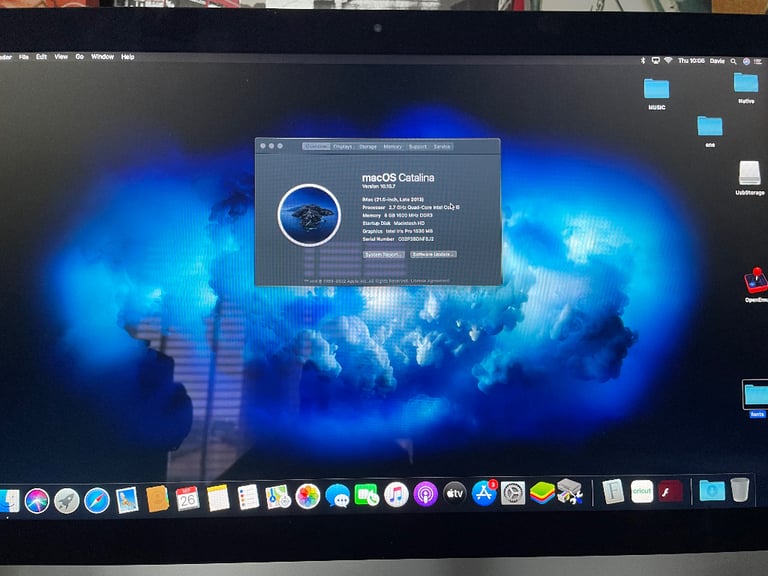
Task: Switch to the Memory tab
Action: [x=392, y=146]
